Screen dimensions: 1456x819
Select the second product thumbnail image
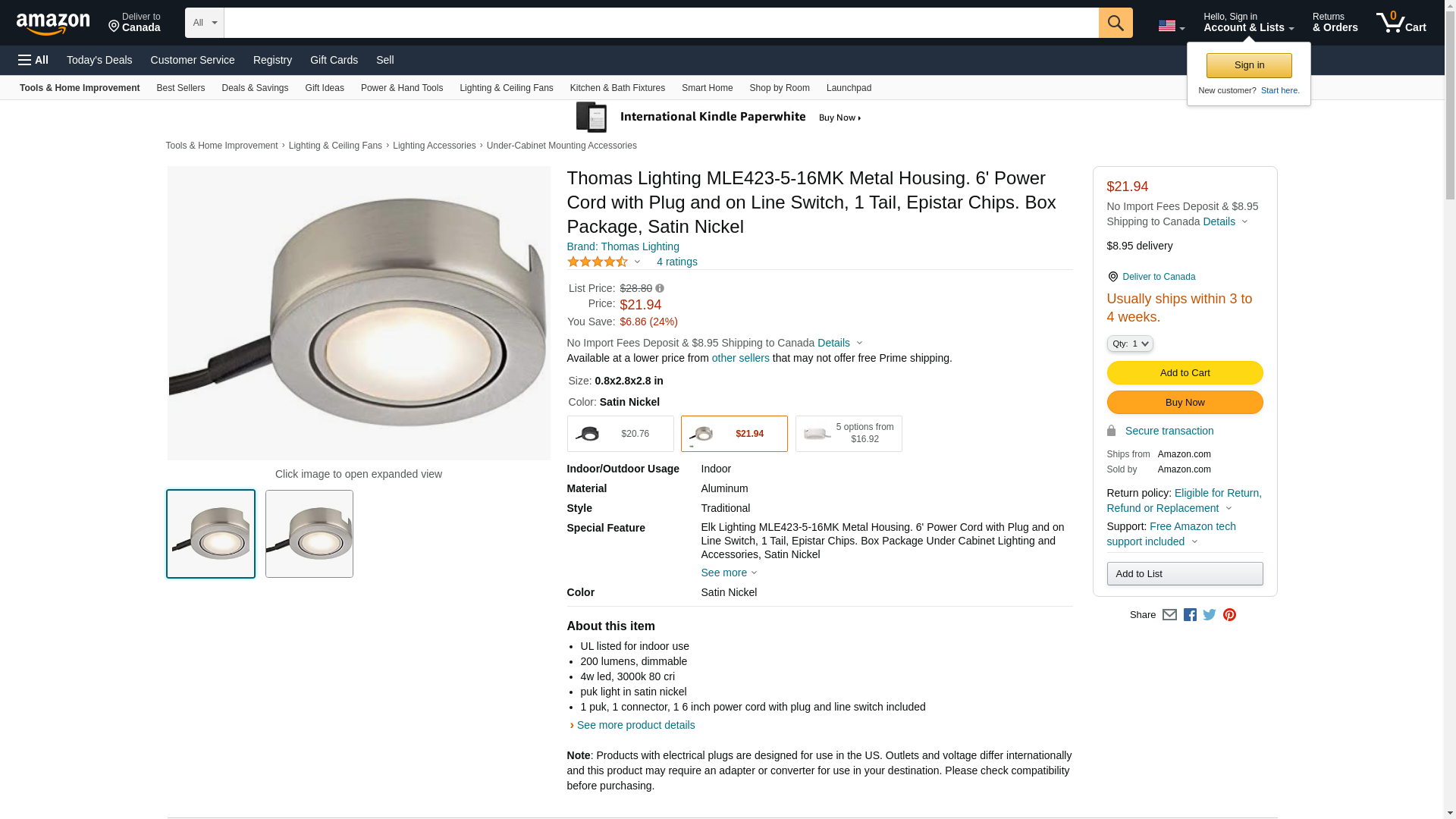[x=309, y=534]
